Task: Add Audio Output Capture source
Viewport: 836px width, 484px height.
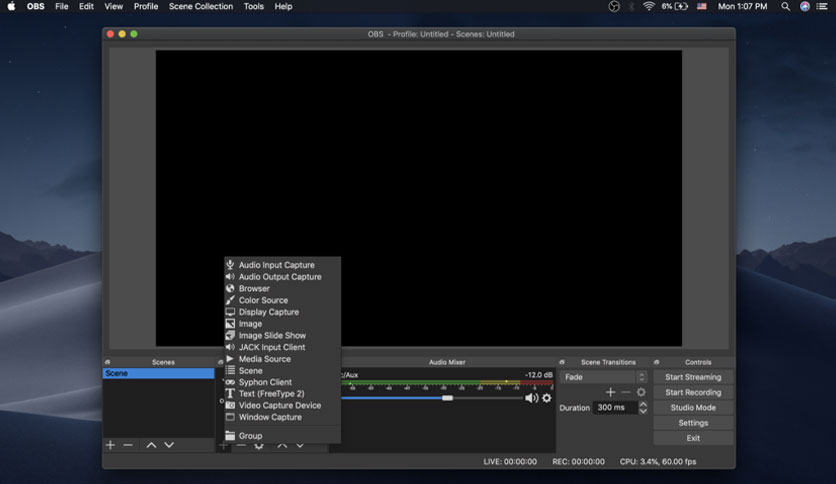Action: tap(283, 277)
